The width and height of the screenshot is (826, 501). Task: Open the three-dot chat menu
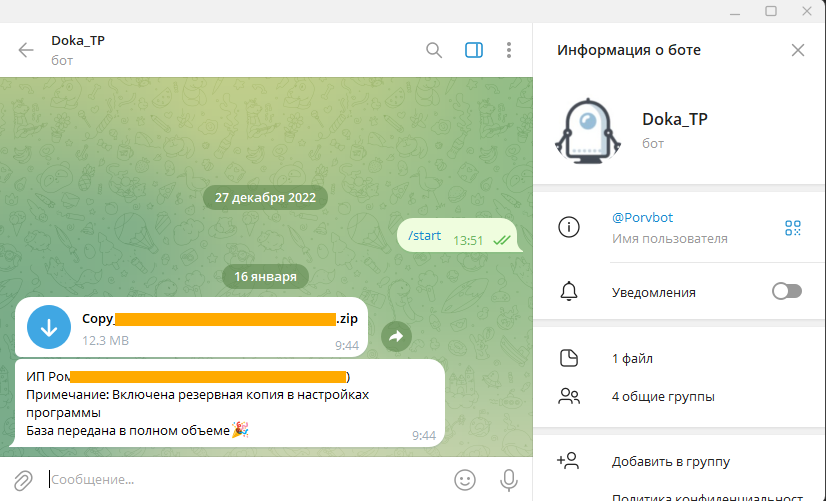[x=508, y=50]
